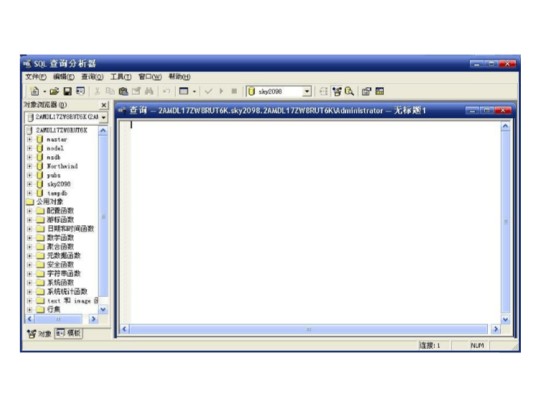Click the Cut (scissors) toolbar icon

97,91
